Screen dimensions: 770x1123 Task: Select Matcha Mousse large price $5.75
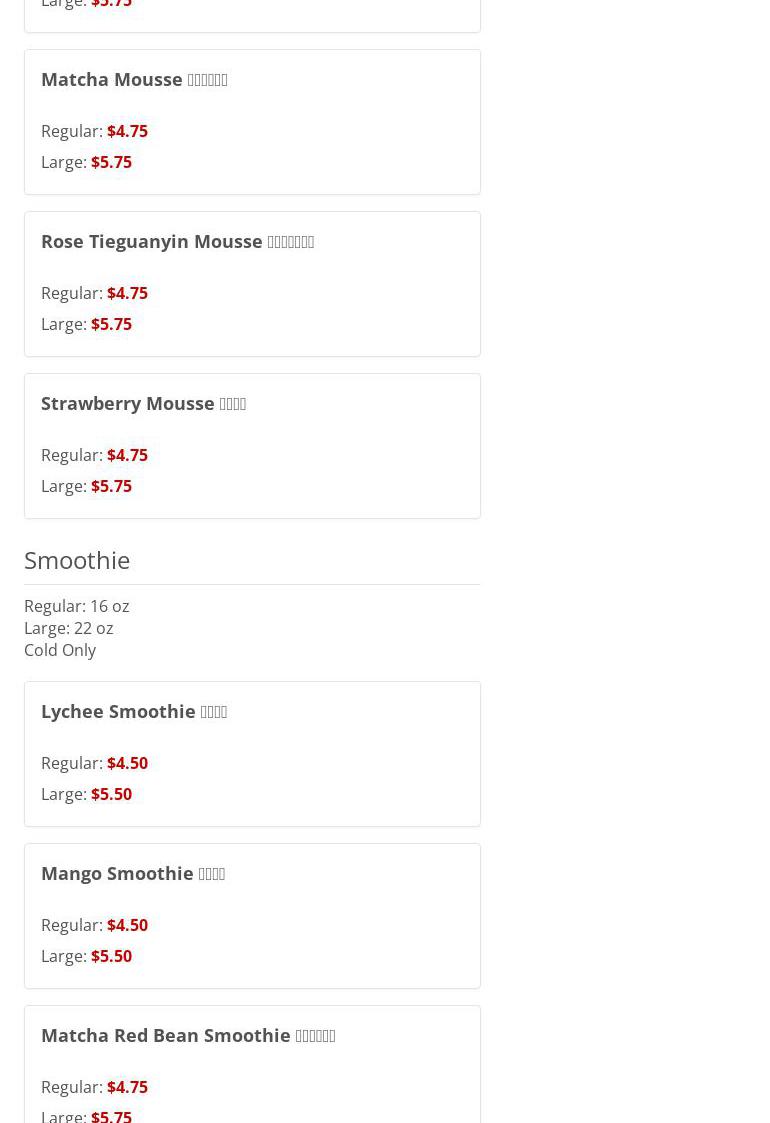pos(111,162)
